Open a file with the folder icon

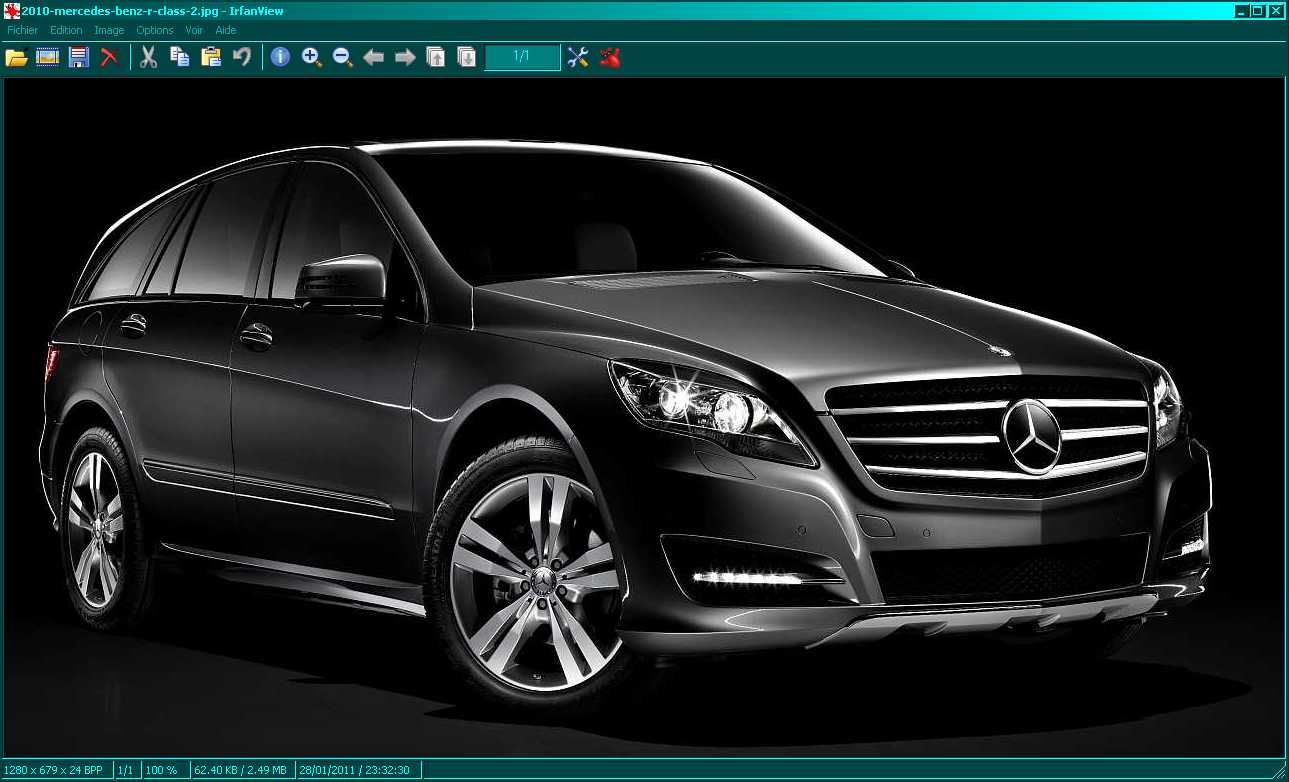click(x=16, y=57)
